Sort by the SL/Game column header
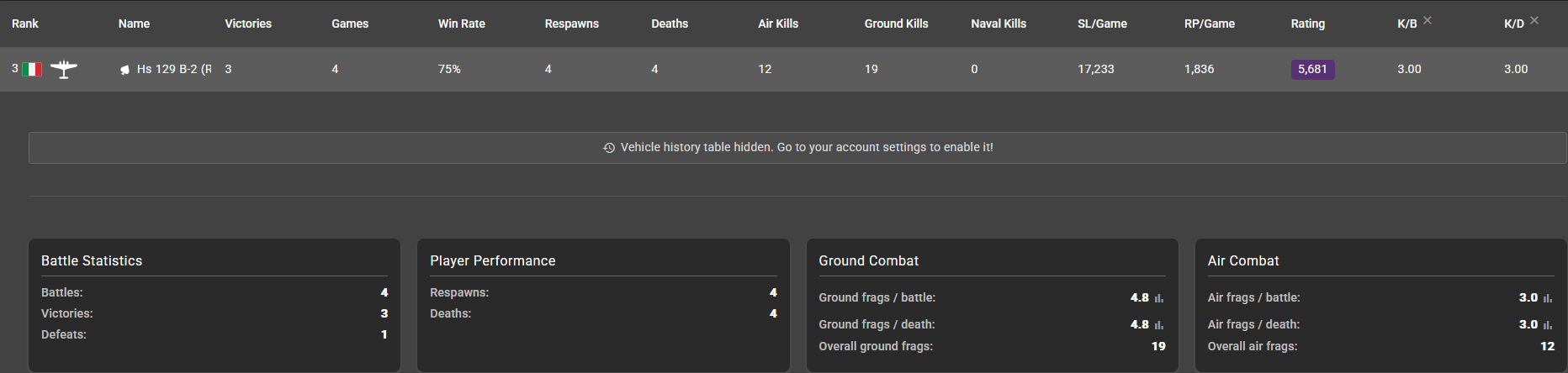 tap(1102, 24)
